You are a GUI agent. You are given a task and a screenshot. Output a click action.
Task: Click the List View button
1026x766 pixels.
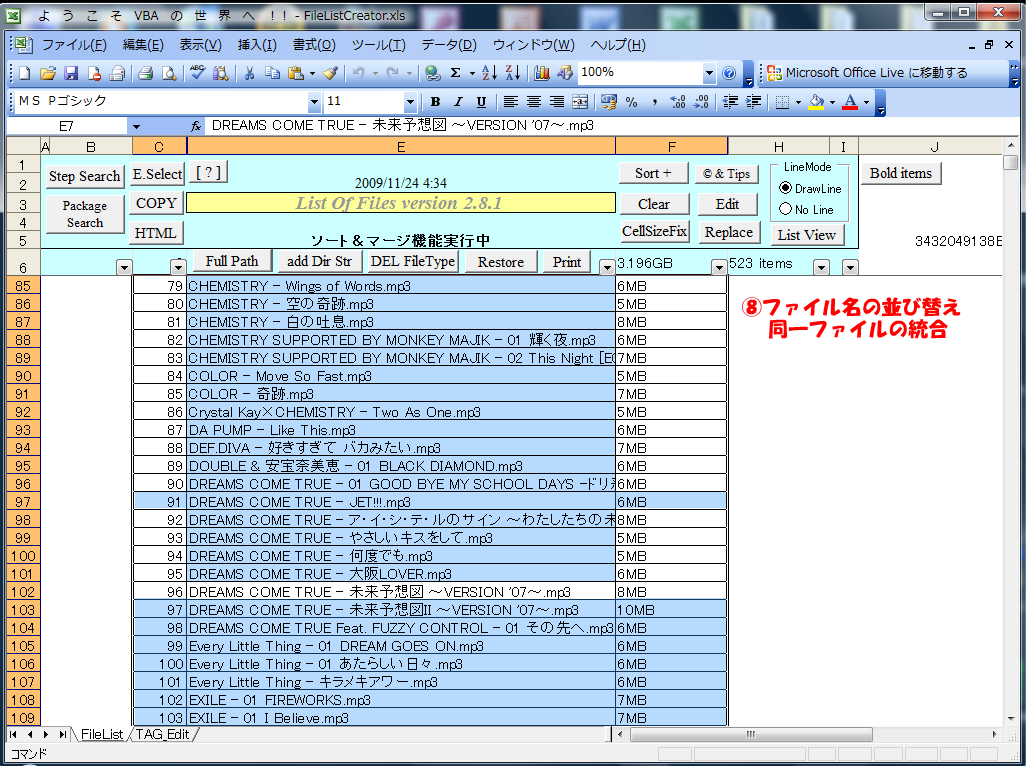806,235
